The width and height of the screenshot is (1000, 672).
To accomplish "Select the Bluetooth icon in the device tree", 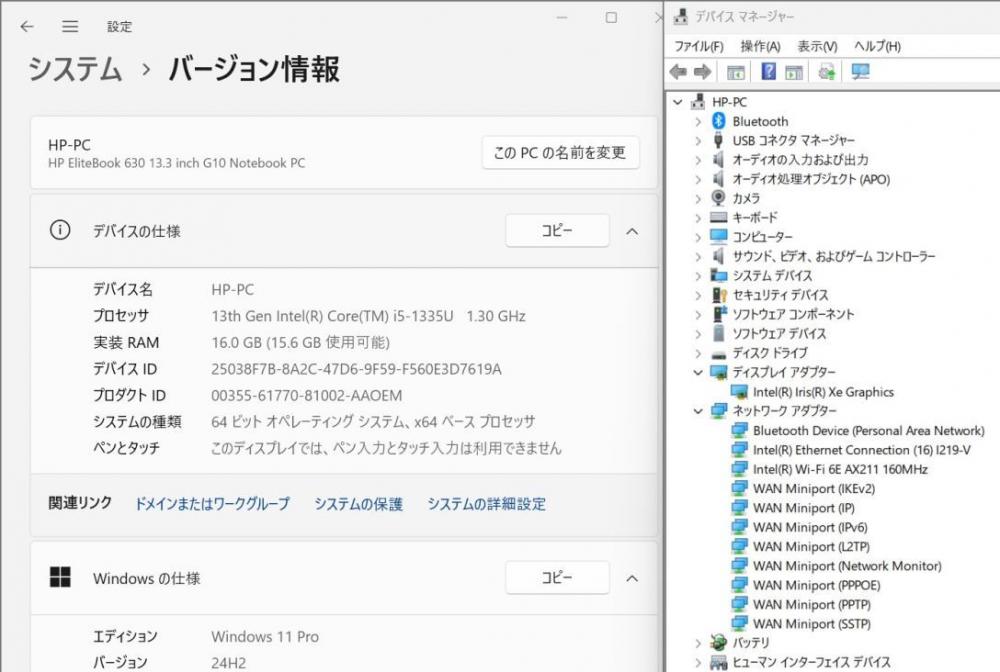I will [x=719, y=121].
